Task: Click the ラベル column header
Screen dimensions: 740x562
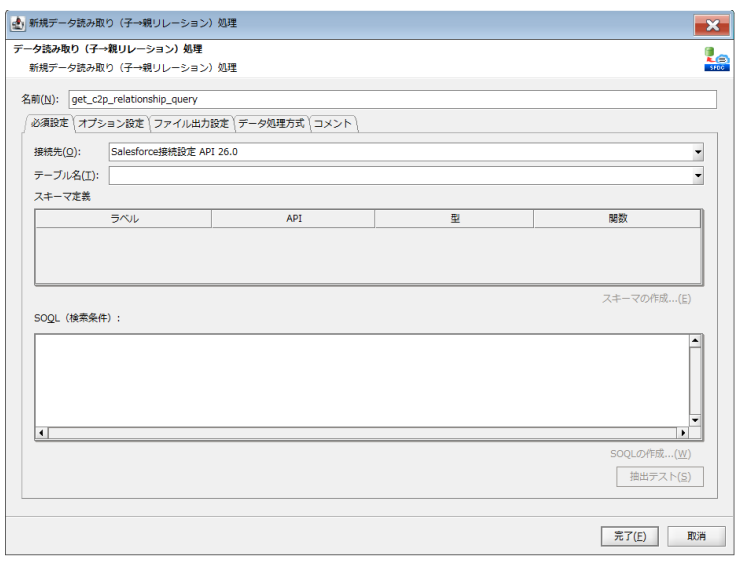Action: pos(124,218)
